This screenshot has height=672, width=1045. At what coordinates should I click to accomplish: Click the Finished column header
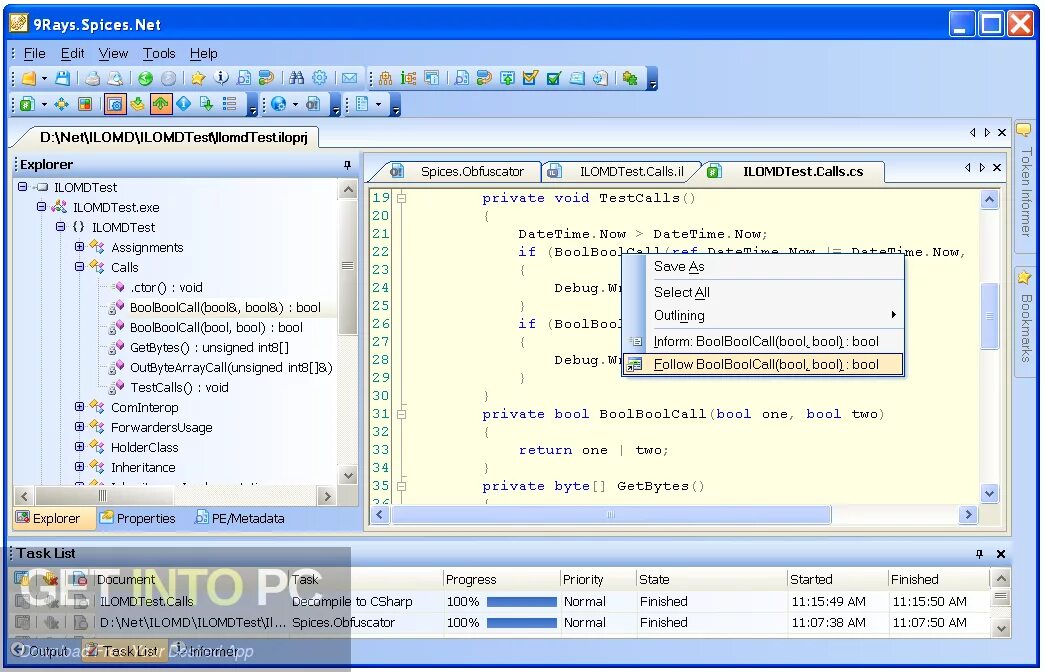938,579
